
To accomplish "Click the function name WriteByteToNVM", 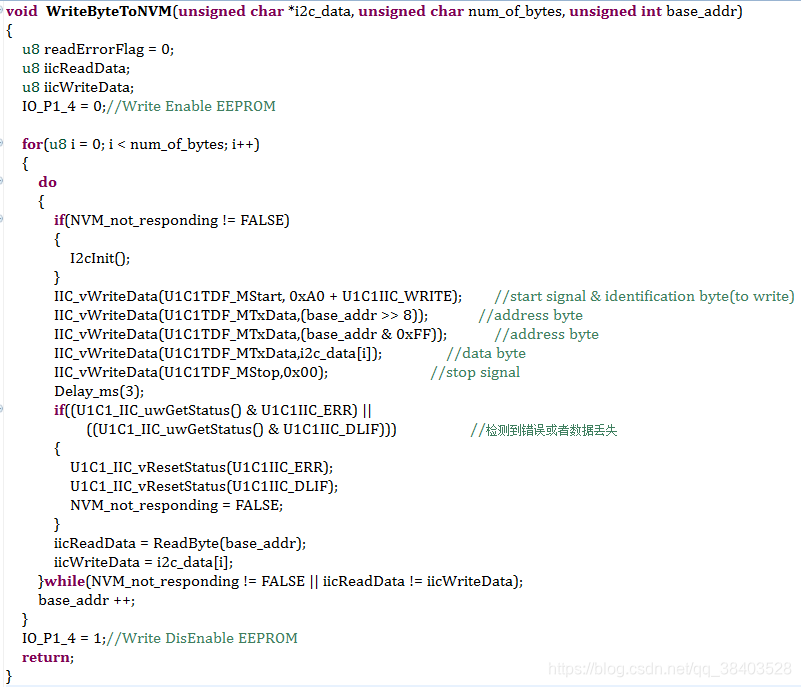I will click(x=109, y=11).
